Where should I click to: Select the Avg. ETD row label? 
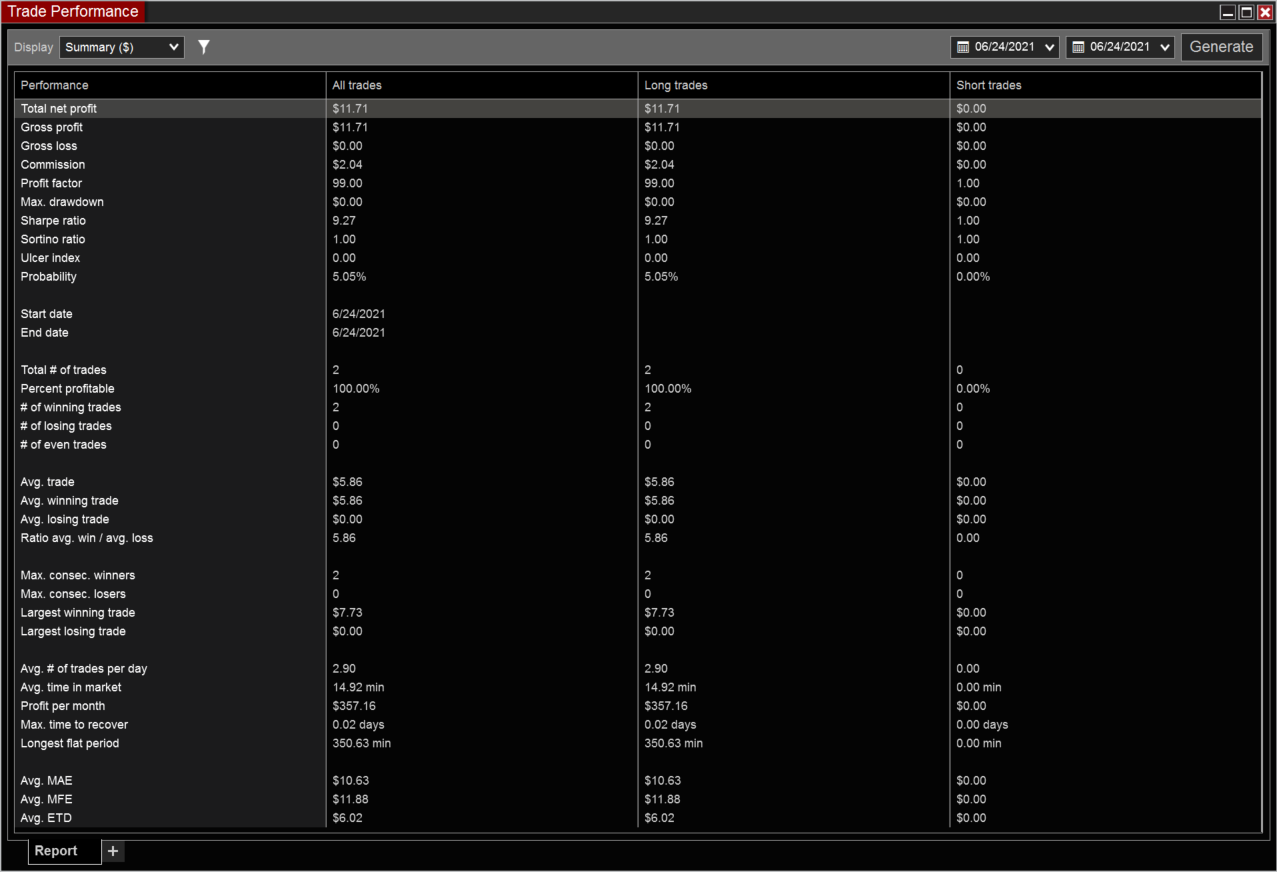pyautogui.click(x=46, y=818)
